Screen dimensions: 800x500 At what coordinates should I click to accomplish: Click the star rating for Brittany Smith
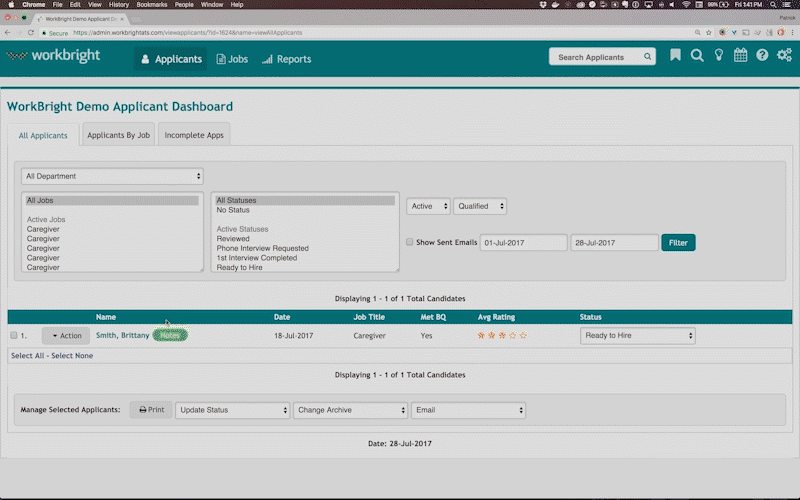coord(502,335)
